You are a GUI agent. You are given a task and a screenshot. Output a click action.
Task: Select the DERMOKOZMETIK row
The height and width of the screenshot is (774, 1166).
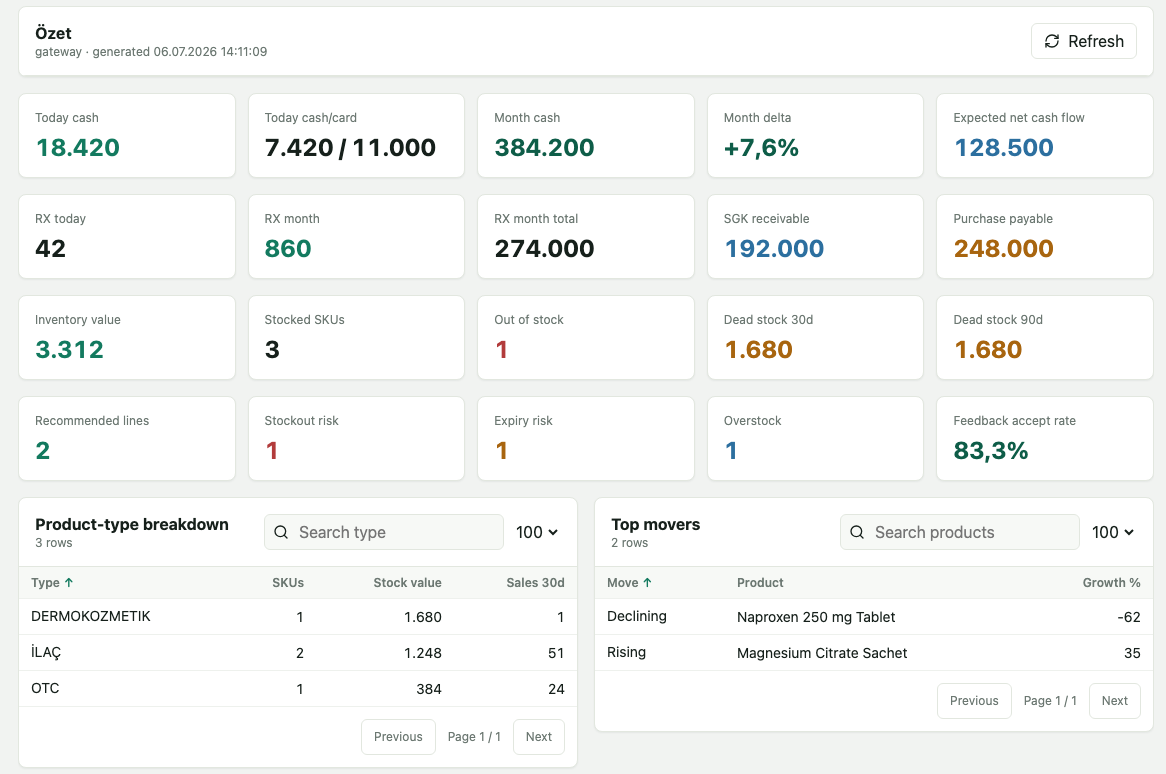297,616
